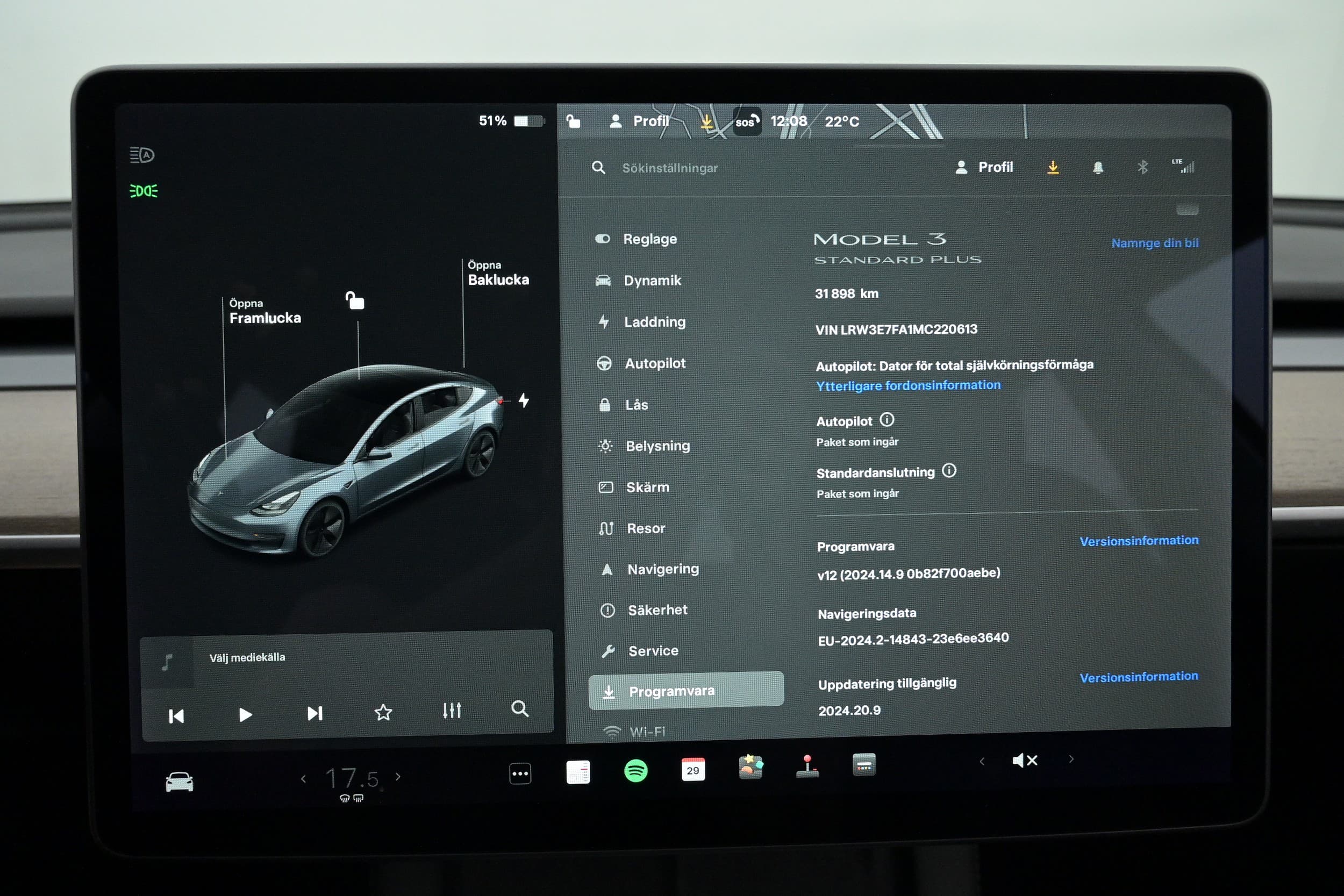
Task: Open the Lås settings menu
Action: tap(623, 405)
